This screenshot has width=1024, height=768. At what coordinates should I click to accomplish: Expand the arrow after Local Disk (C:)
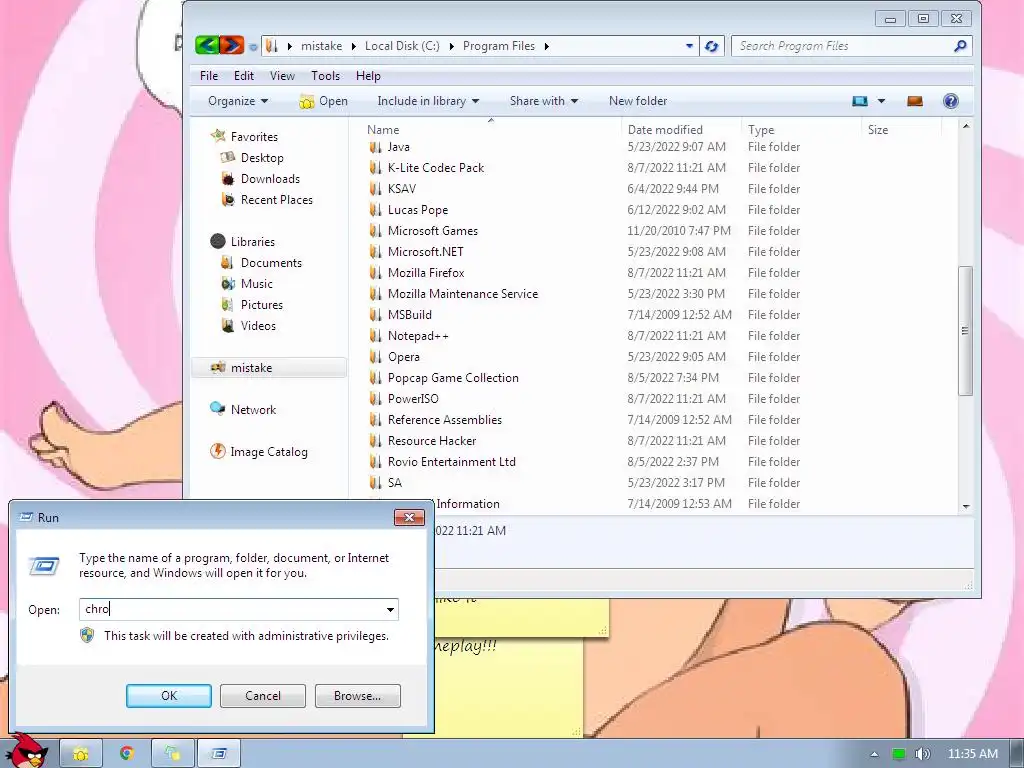(451, 46)
